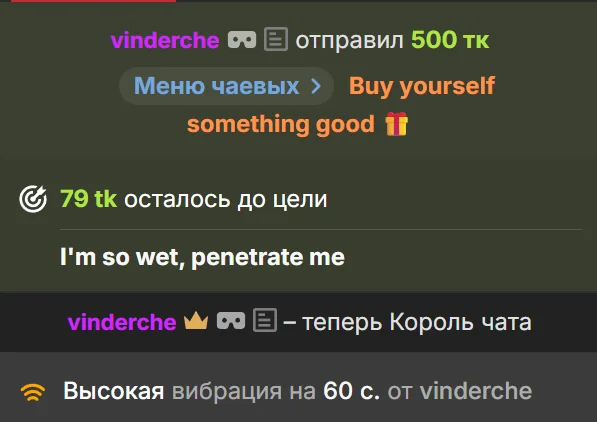This screenshot has width=597, height=422.
Task: Click the orange vibration signal icon
Action: pos(33,392)
